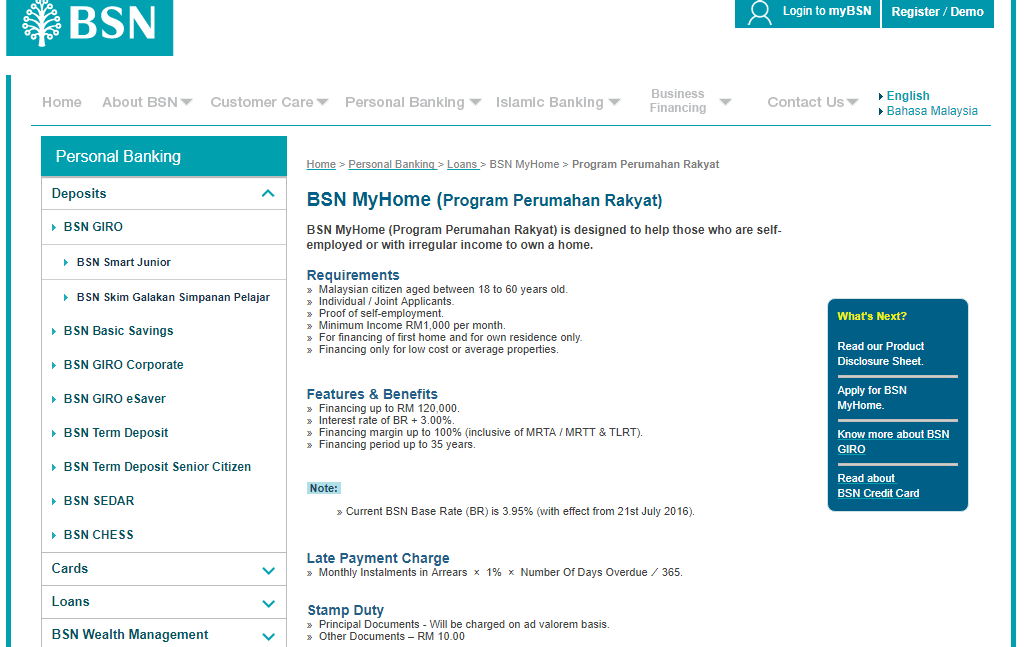Viewport: 1024px width, 647px height.
Task: Open Personal Banking top menu
Action: 405,103
